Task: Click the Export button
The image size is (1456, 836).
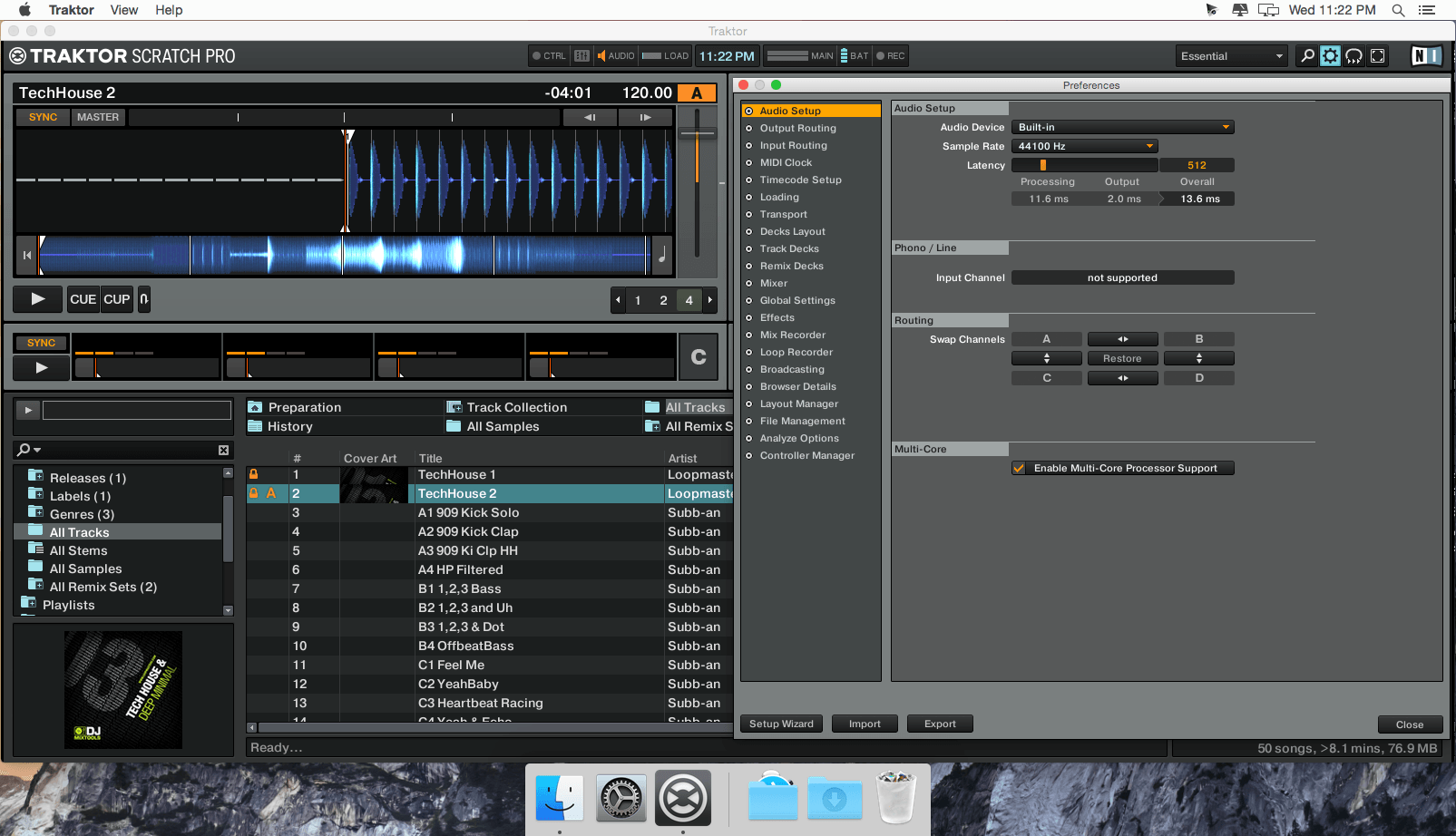Action: tap(940, 724)
